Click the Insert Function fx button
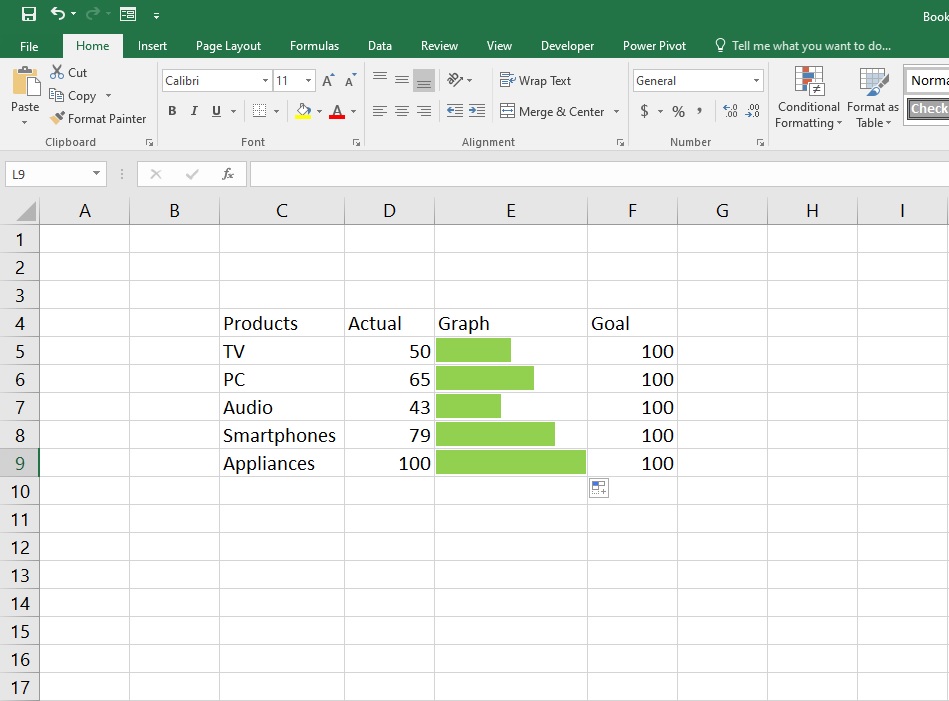 click(x=227, y=173)
